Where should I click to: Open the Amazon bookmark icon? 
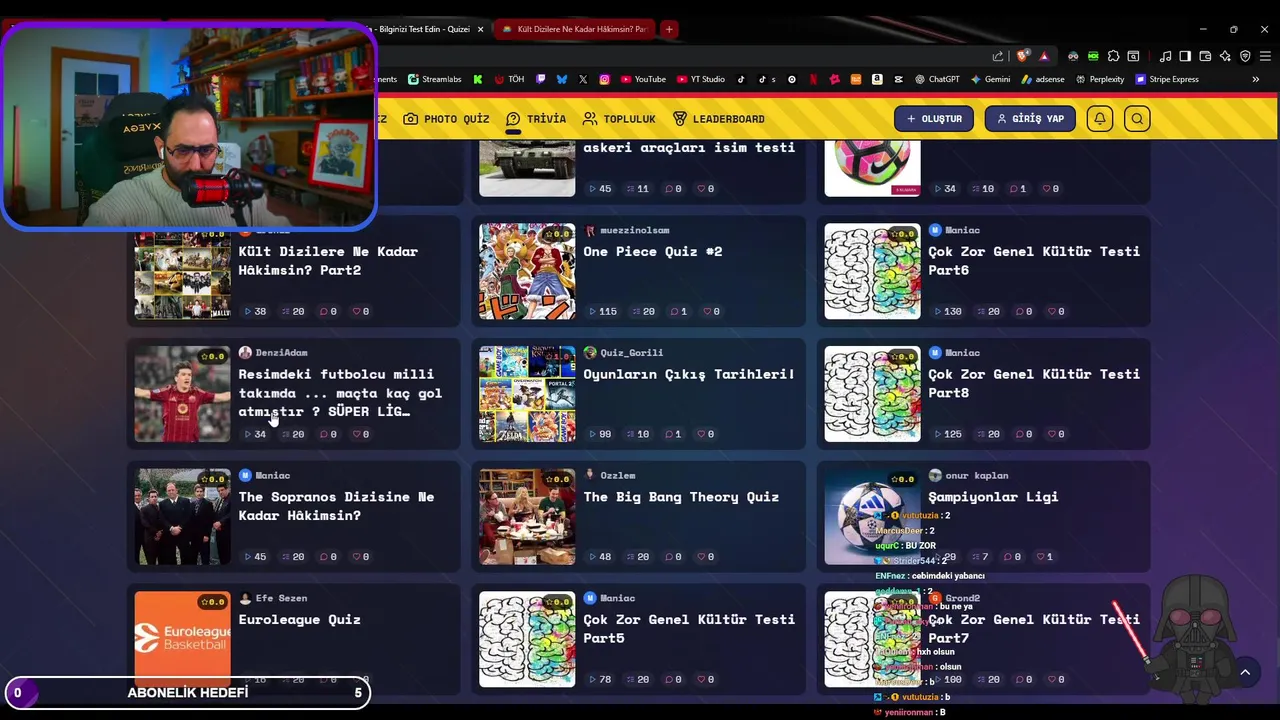pyautogui.click(x=877, y=79)
